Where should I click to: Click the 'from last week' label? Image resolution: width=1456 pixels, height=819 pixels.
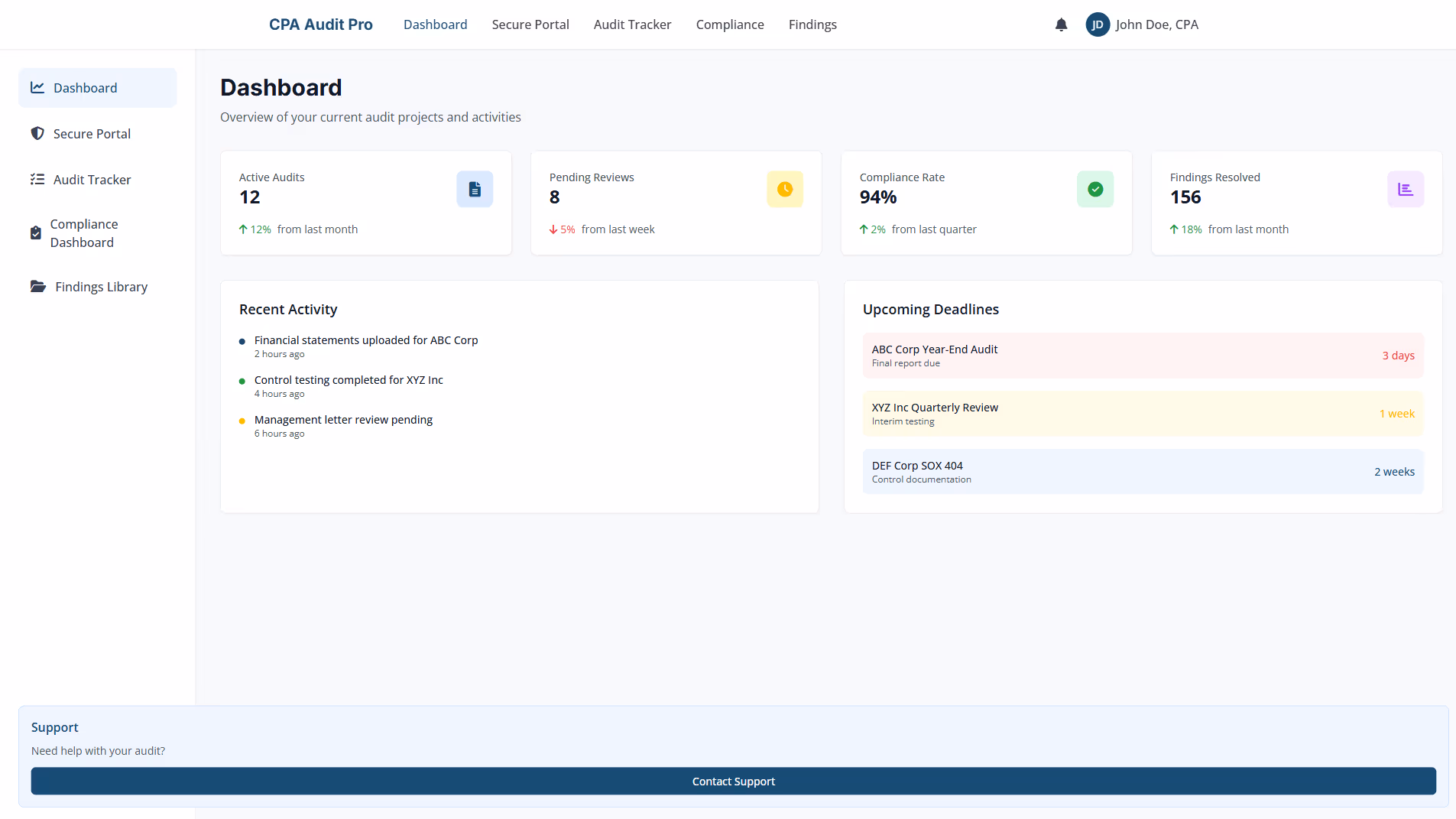point(618,229)
